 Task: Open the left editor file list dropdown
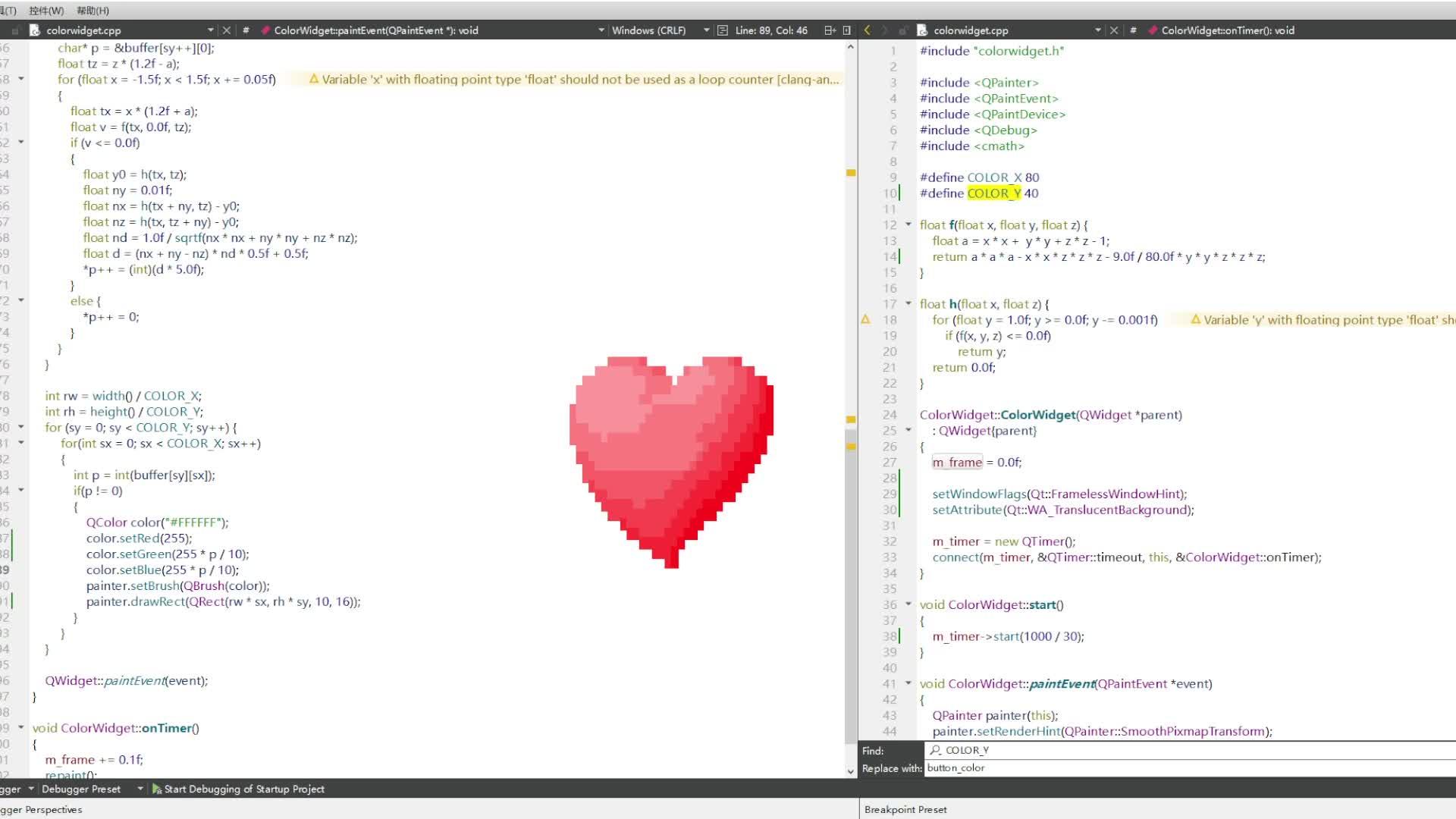[210, 30]
